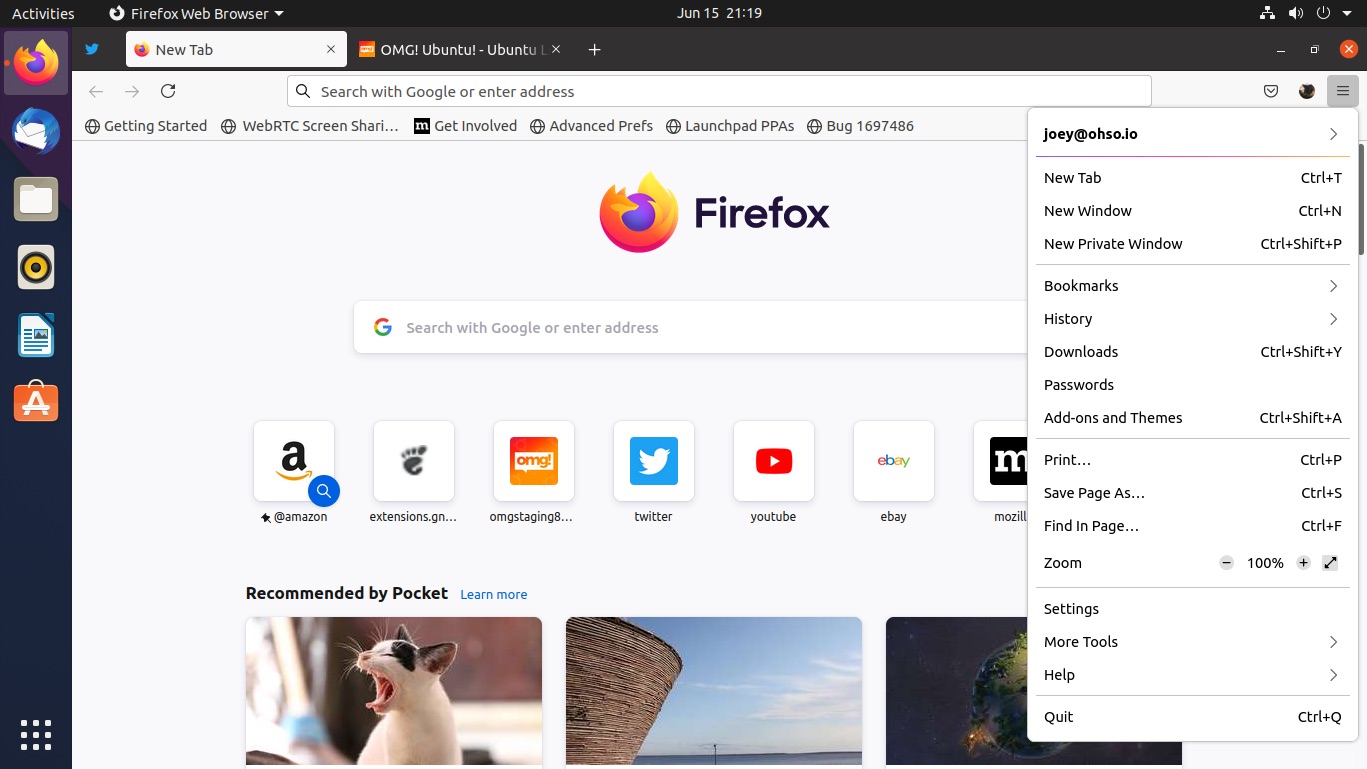Expand the joey@ohso.io account submenu

(1192, 134)
